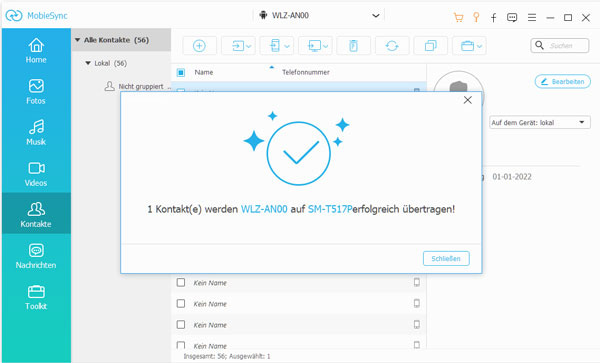Click the refresh contacts icon
This screenshot has height=363, width=600.
(x=392, y=46)
